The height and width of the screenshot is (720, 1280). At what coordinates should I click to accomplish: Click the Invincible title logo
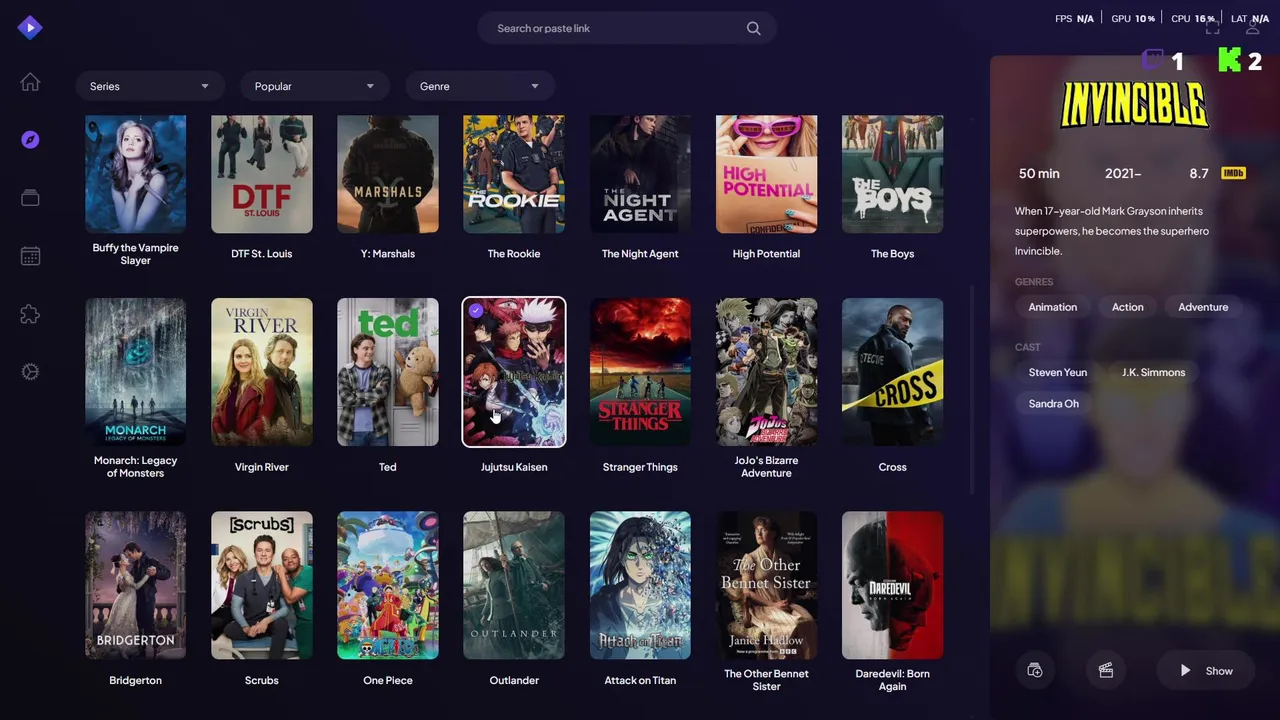[x=1134, y=105]
